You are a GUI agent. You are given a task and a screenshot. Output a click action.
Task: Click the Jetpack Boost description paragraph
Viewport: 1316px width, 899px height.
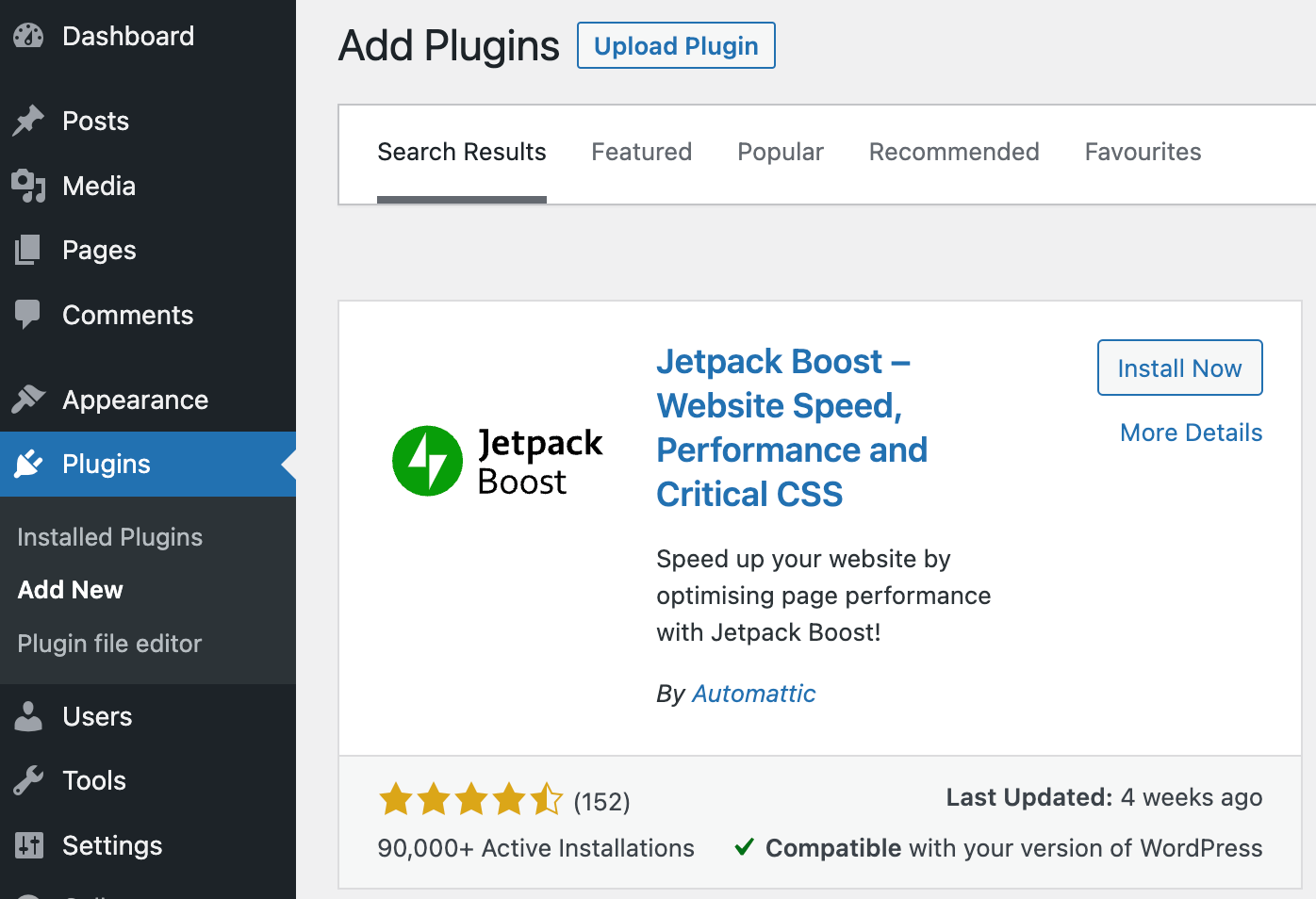click(823, 596)
